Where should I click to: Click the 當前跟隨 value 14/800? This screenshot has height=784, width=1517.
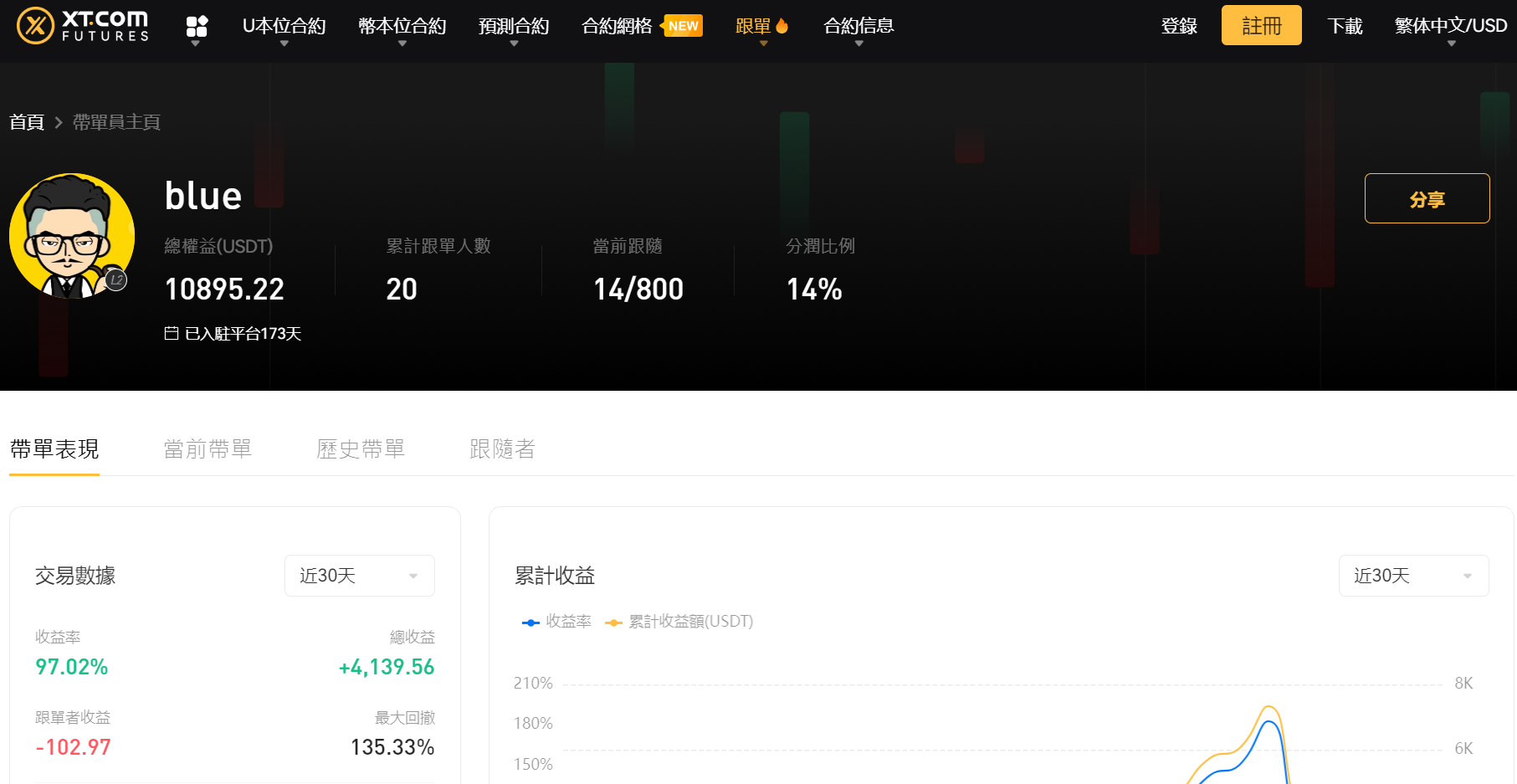[638, 290]
